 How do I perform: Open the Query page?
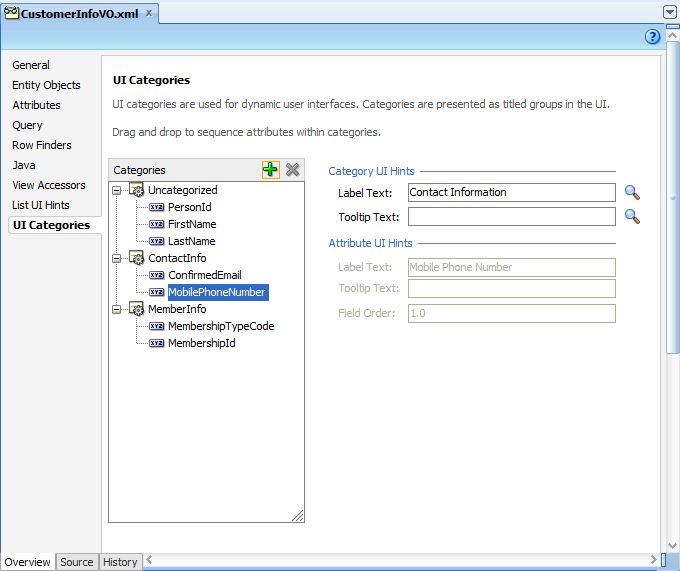pos(27,125)
